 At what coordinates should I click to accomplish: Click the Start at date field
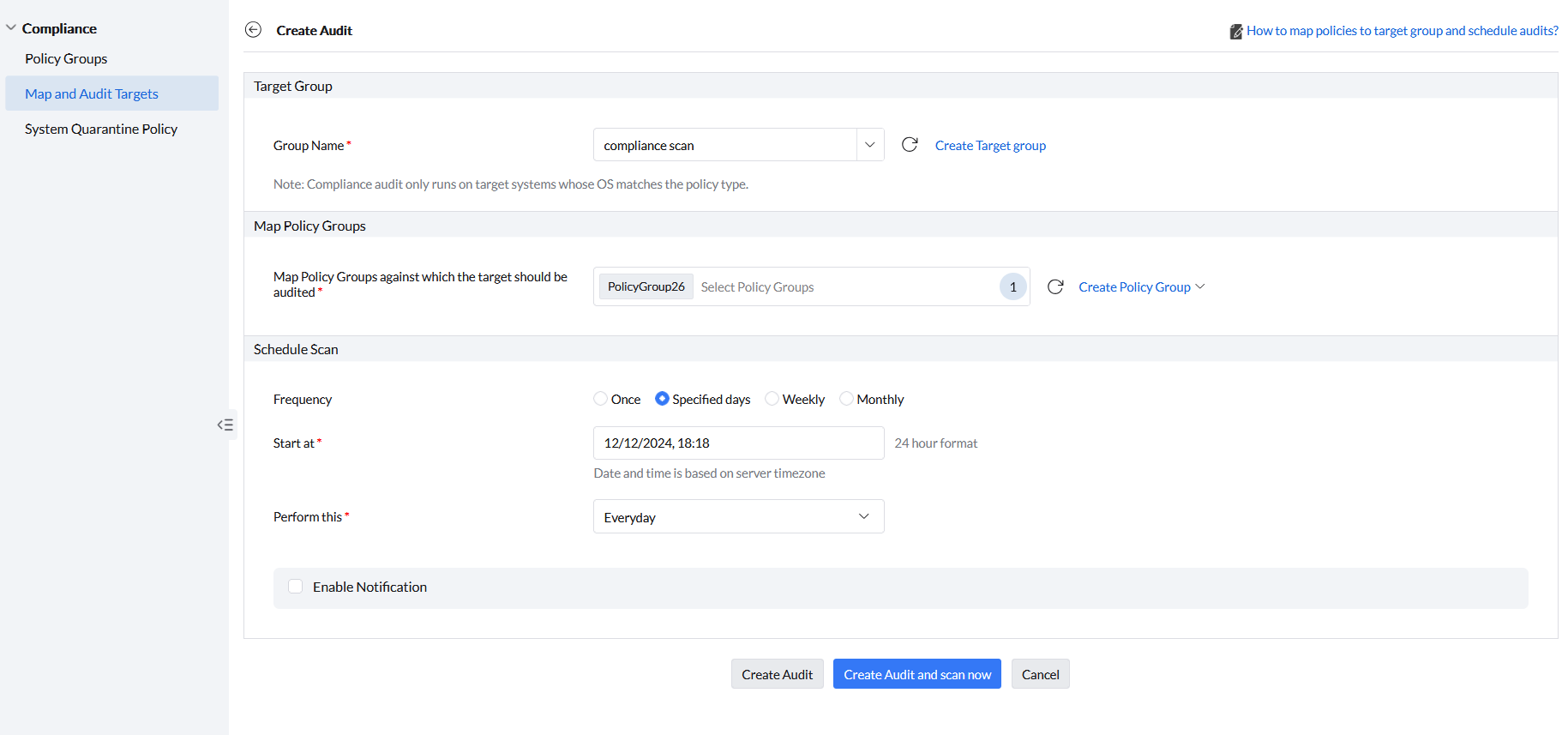(x=738, y=443)
